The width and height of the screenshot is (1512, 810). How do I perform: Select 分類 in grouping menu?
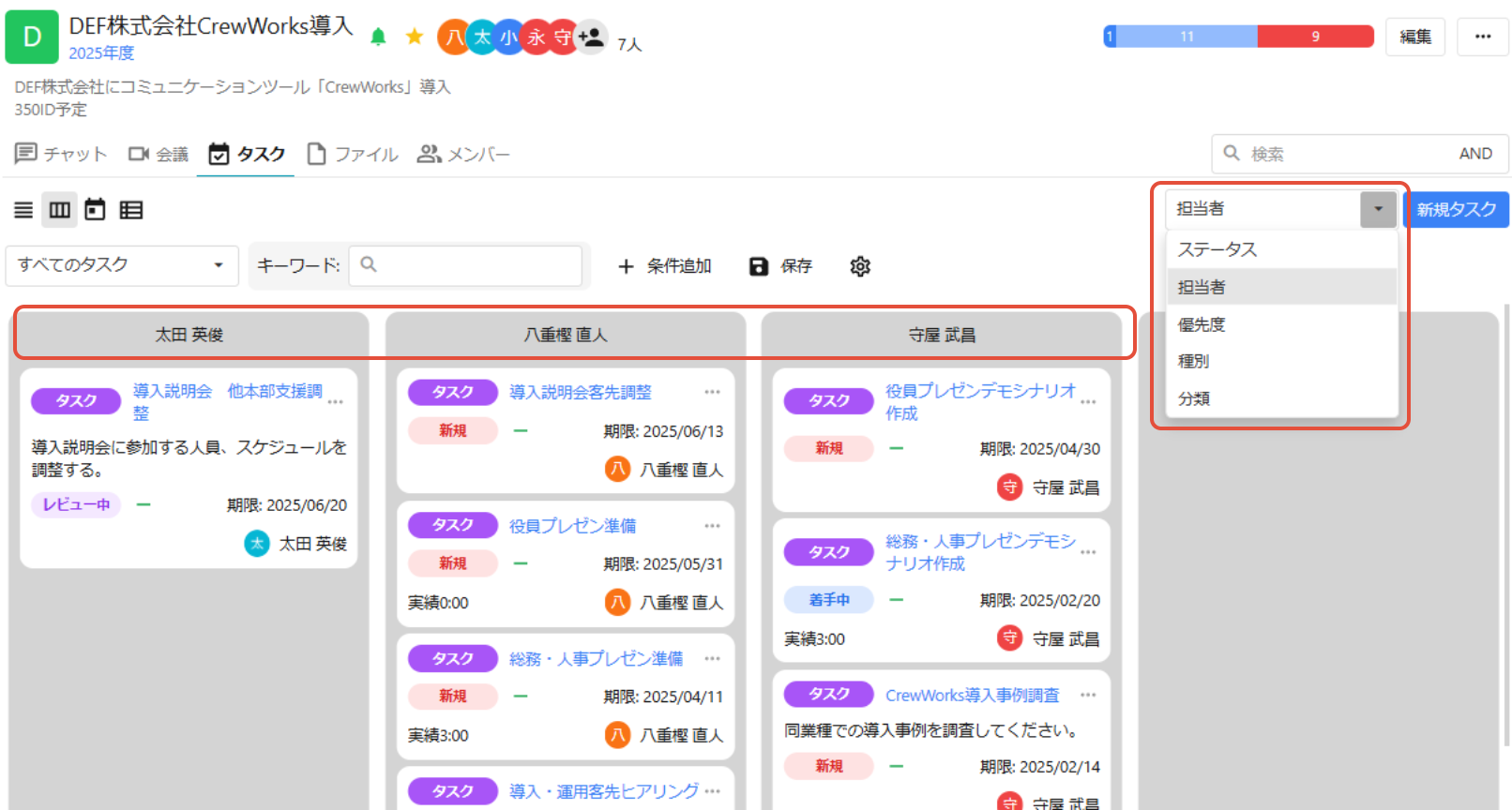pyautogui.click(x=1281, y=398)
